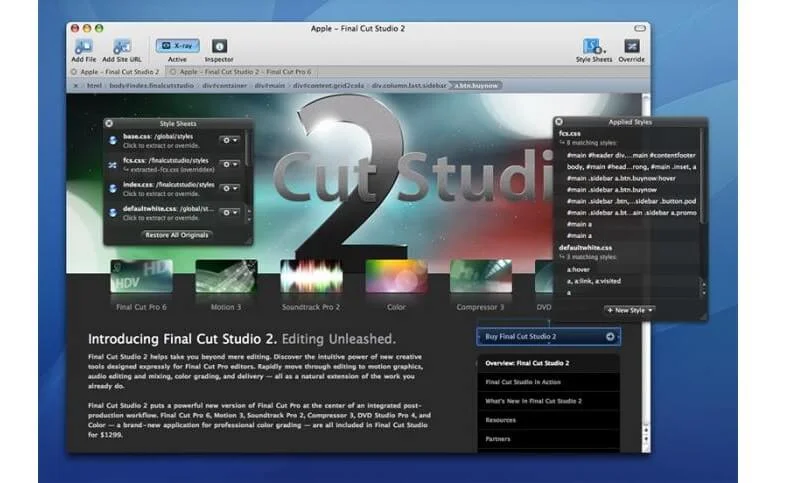Screen dimensions: 785x483
Task: Click the Buy Final Cut Studio 2 button
Action: [548, 337]
